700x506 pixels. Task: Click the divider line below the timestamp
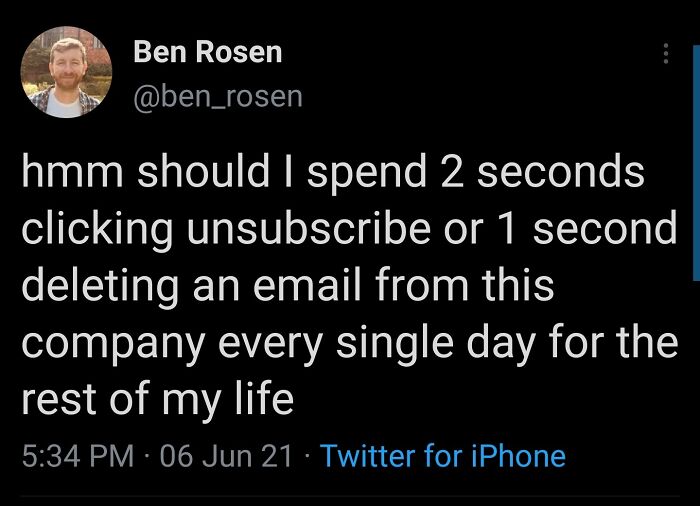pyautogui.click(x=350, y=496)
